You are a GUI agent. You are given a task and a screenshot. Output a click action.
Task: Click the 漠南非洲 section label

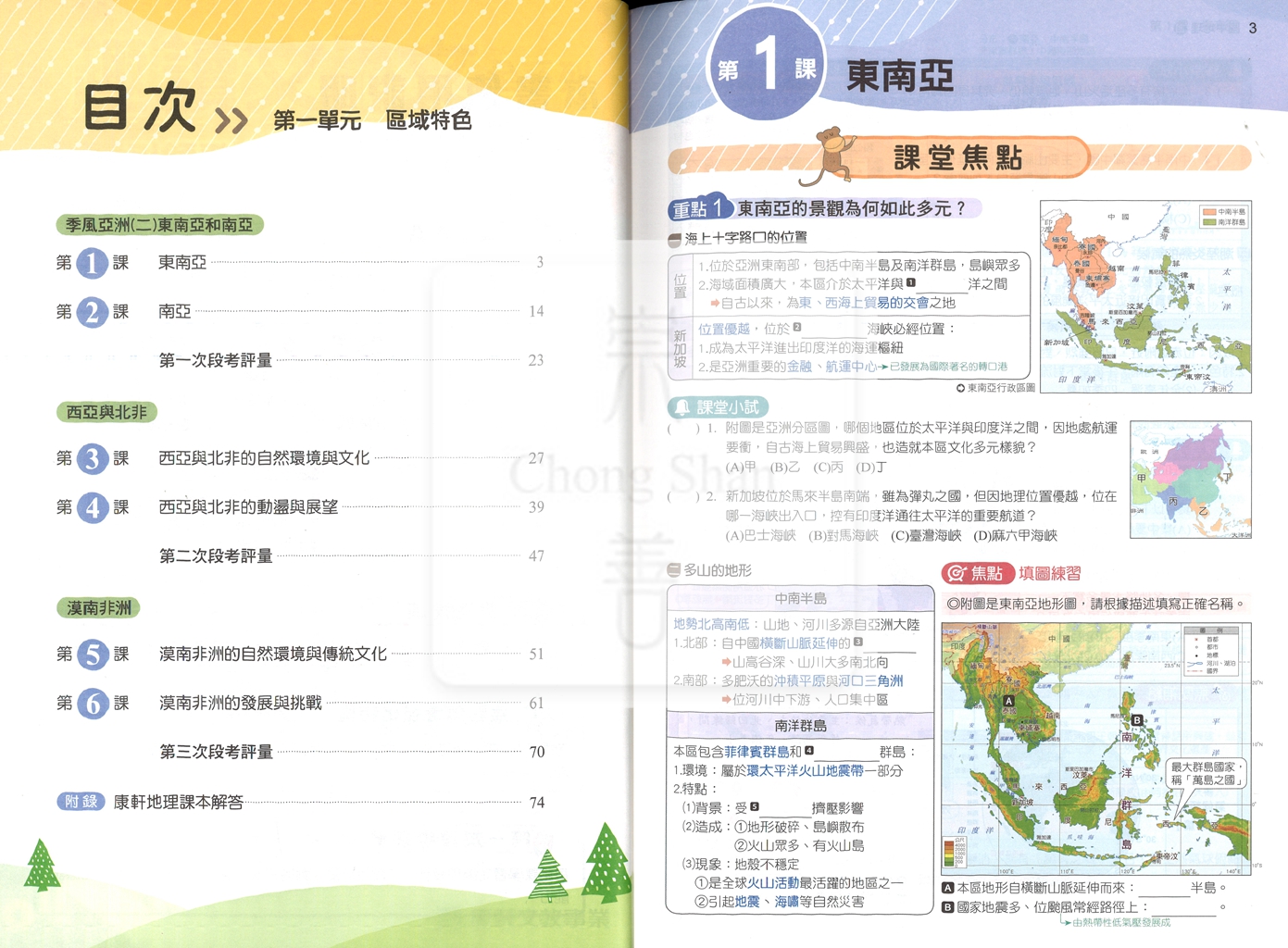click(98, 608)
